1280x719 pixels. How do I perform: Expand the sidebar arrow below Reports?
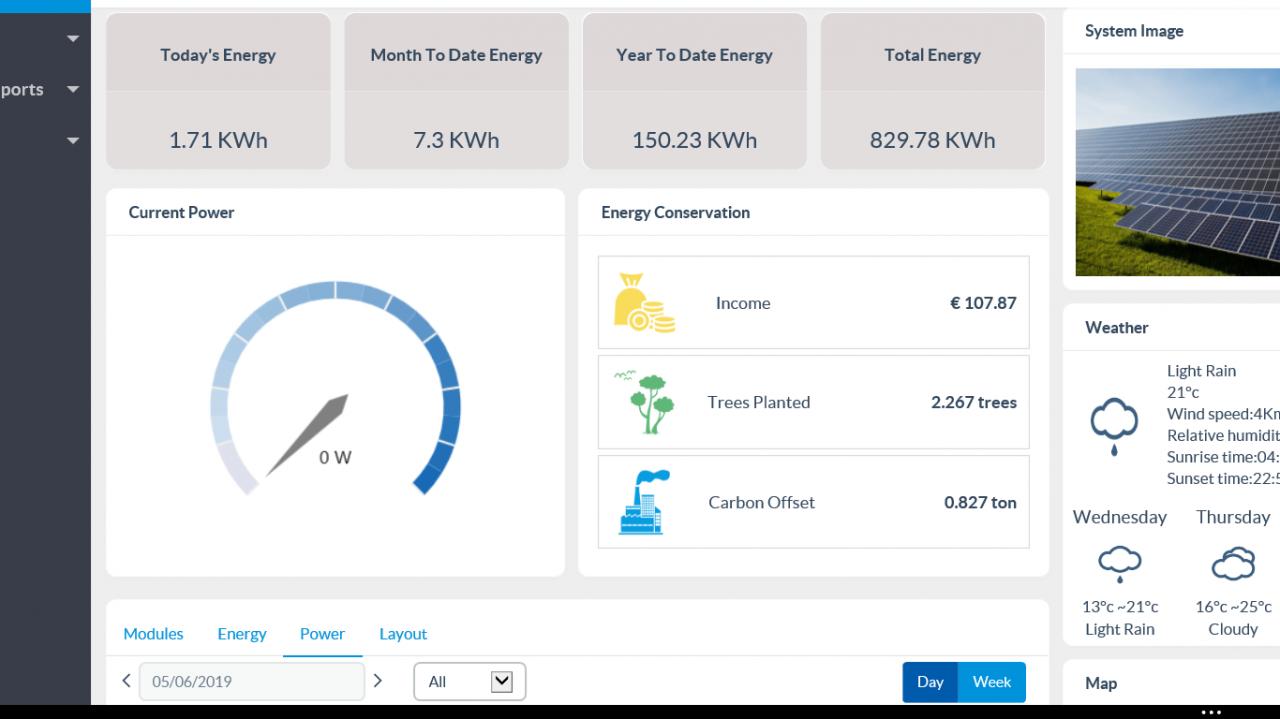(73, 141)
